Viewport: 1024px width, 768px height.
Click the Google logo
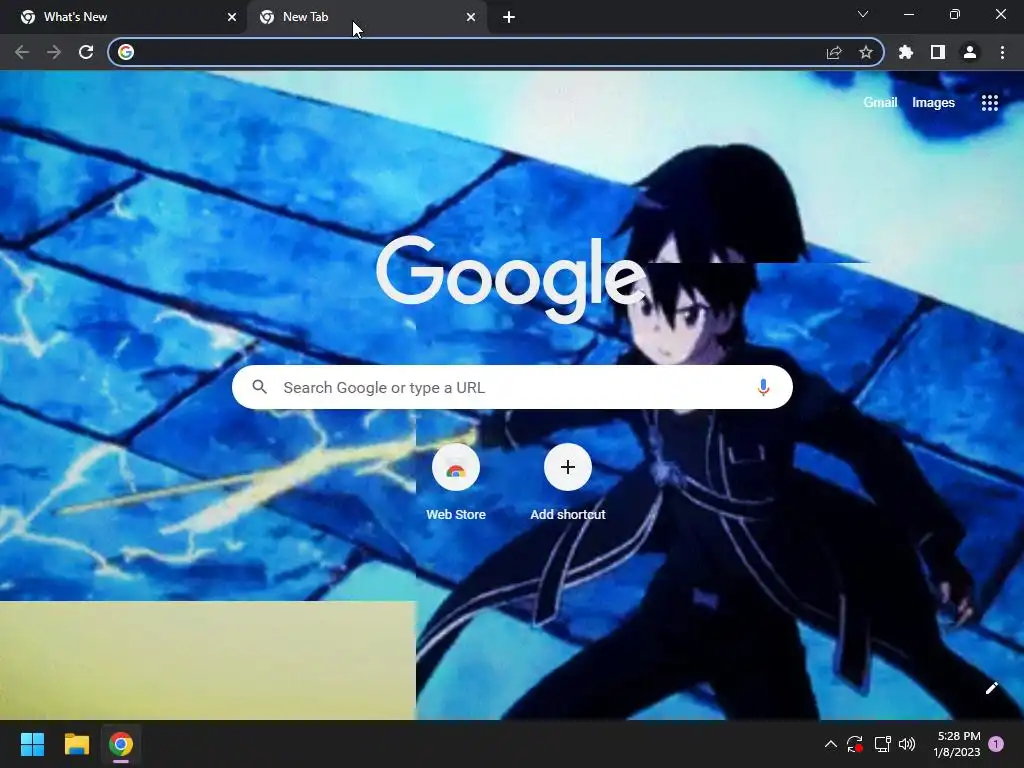click(x=511, y=279)
